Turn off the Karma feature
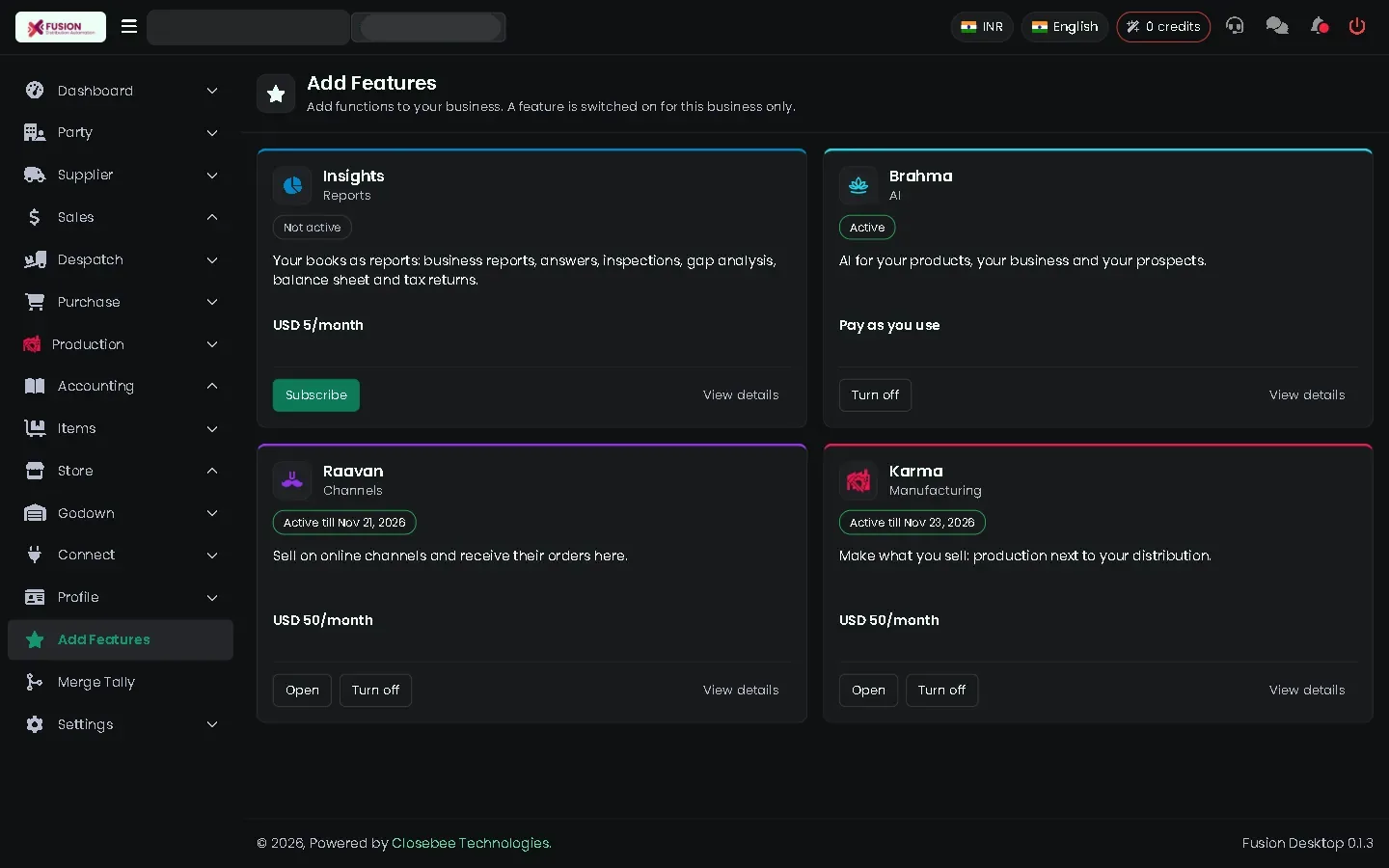 coord(941,691)
